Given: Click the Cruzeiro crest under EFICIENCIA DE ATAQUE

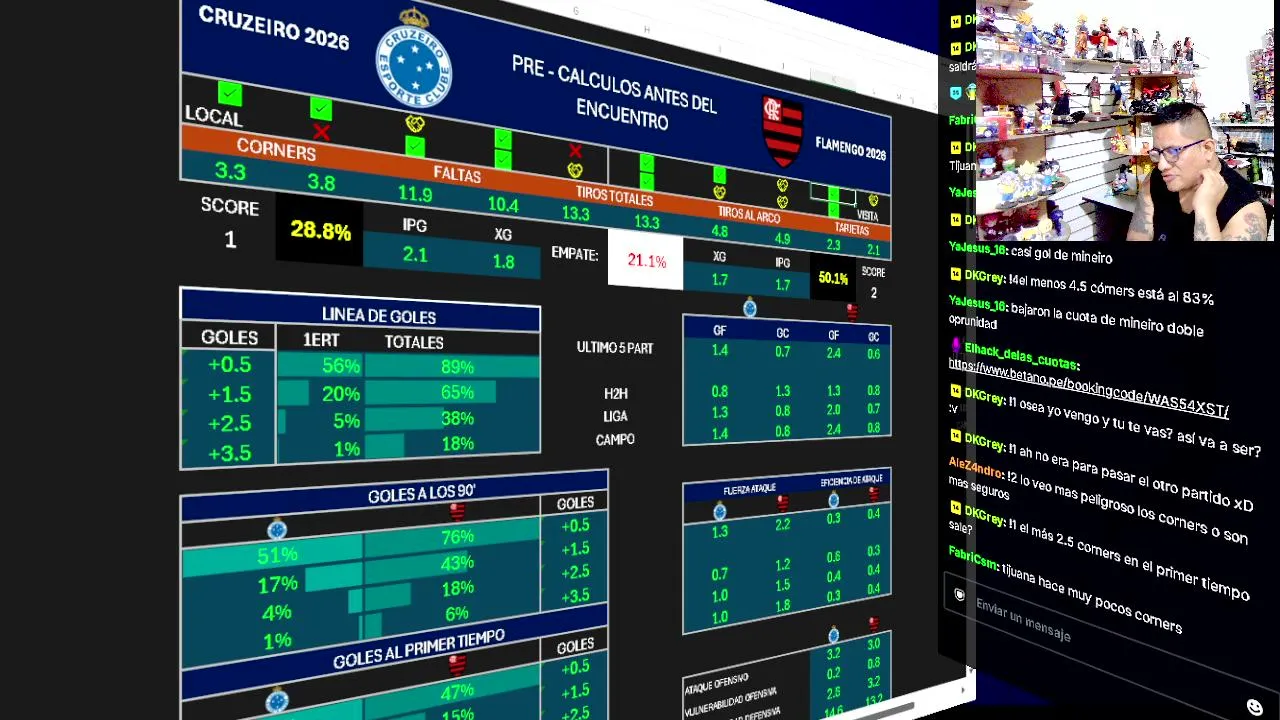Looking at the screenshot, I should click(834, 500).
